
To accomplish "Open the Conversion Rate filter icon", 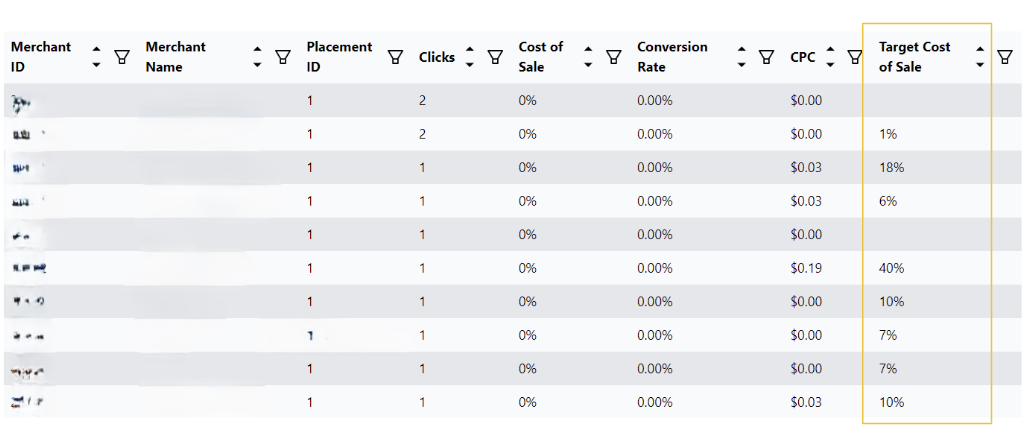I will (766, 57).
